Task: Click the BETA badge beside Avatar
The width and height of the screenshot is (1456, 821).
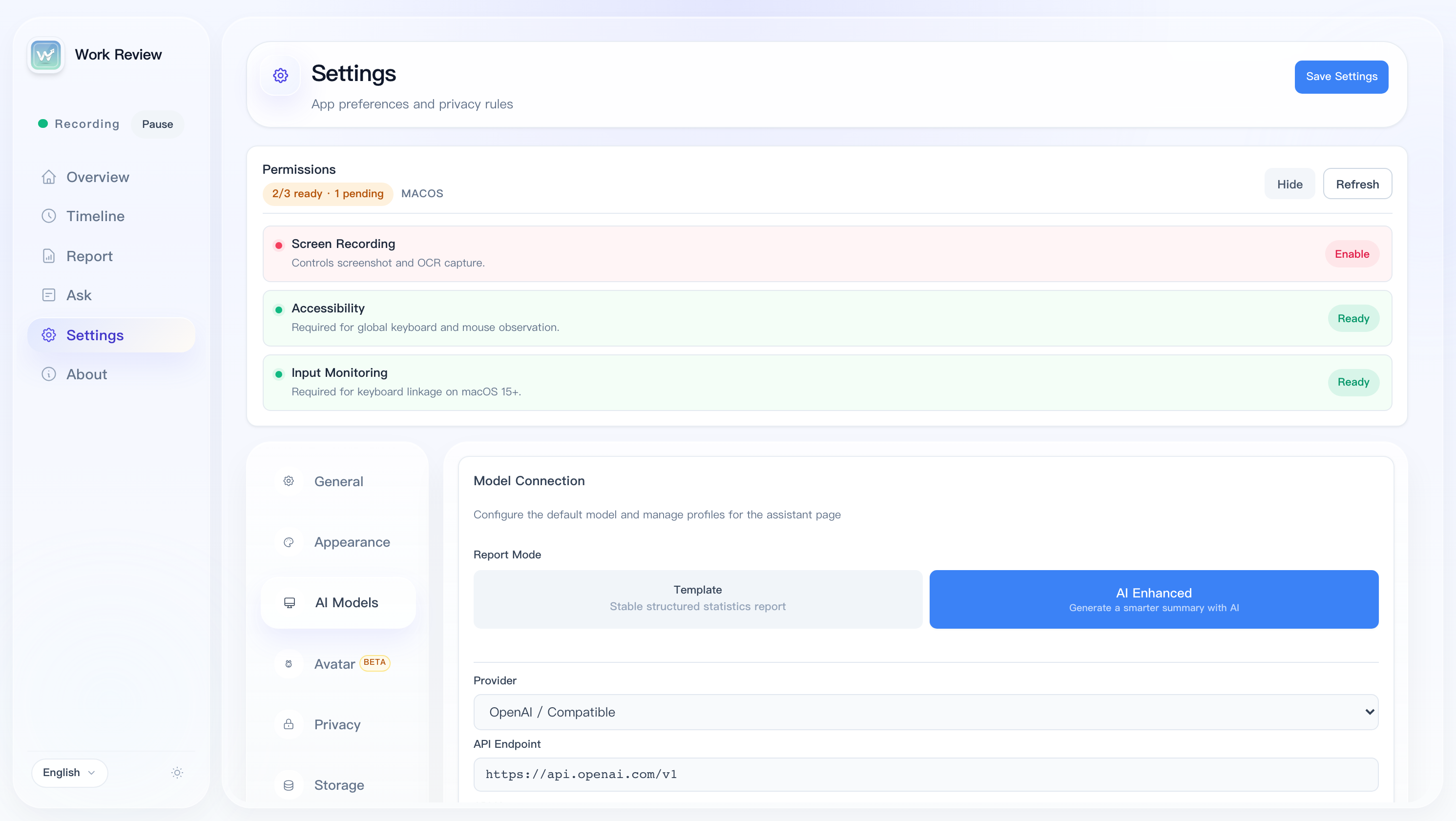Action: coord(374,662)
